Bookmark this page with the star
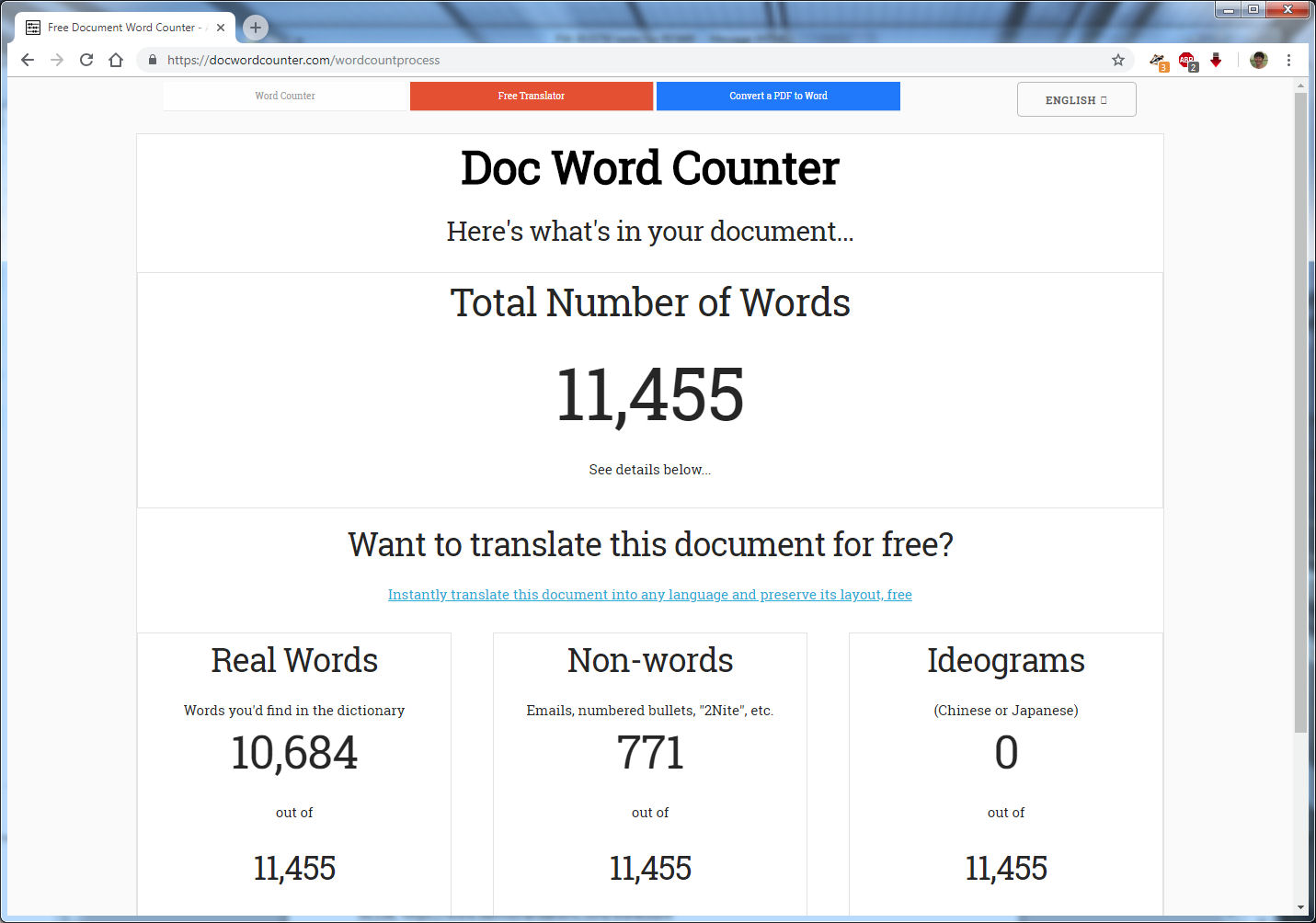This screenshot has width=1316, height=923. [x=1117, y=60]
